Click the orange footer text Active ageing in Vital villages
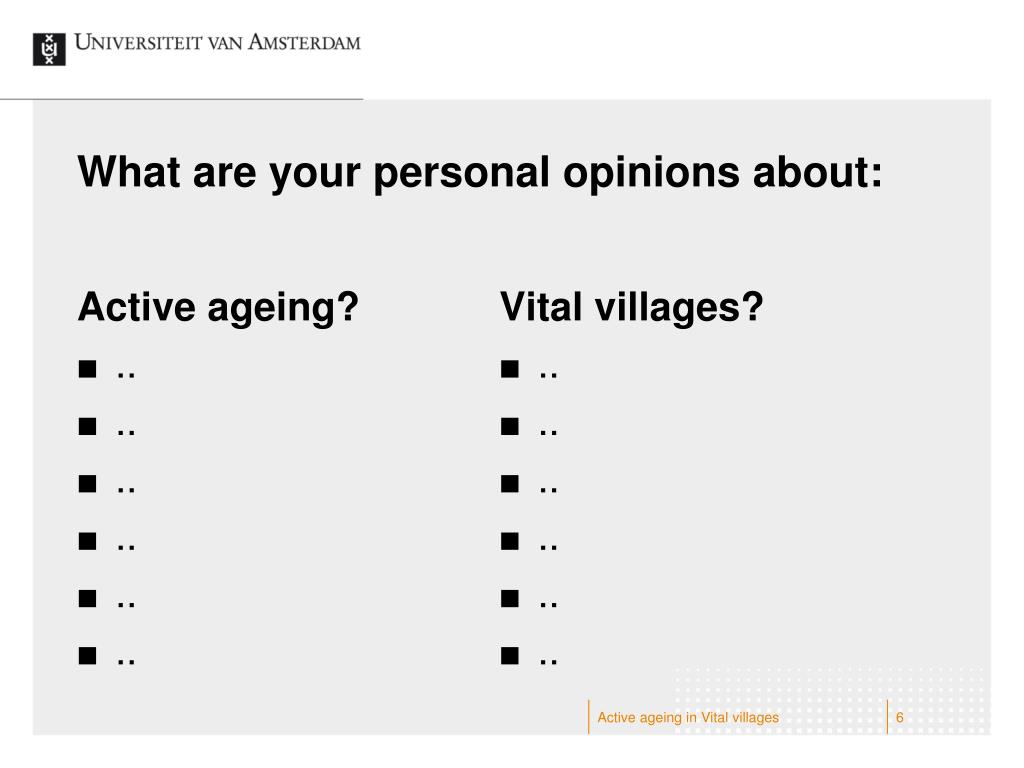Screen dimensions: 1024x768 click(688, 718)
